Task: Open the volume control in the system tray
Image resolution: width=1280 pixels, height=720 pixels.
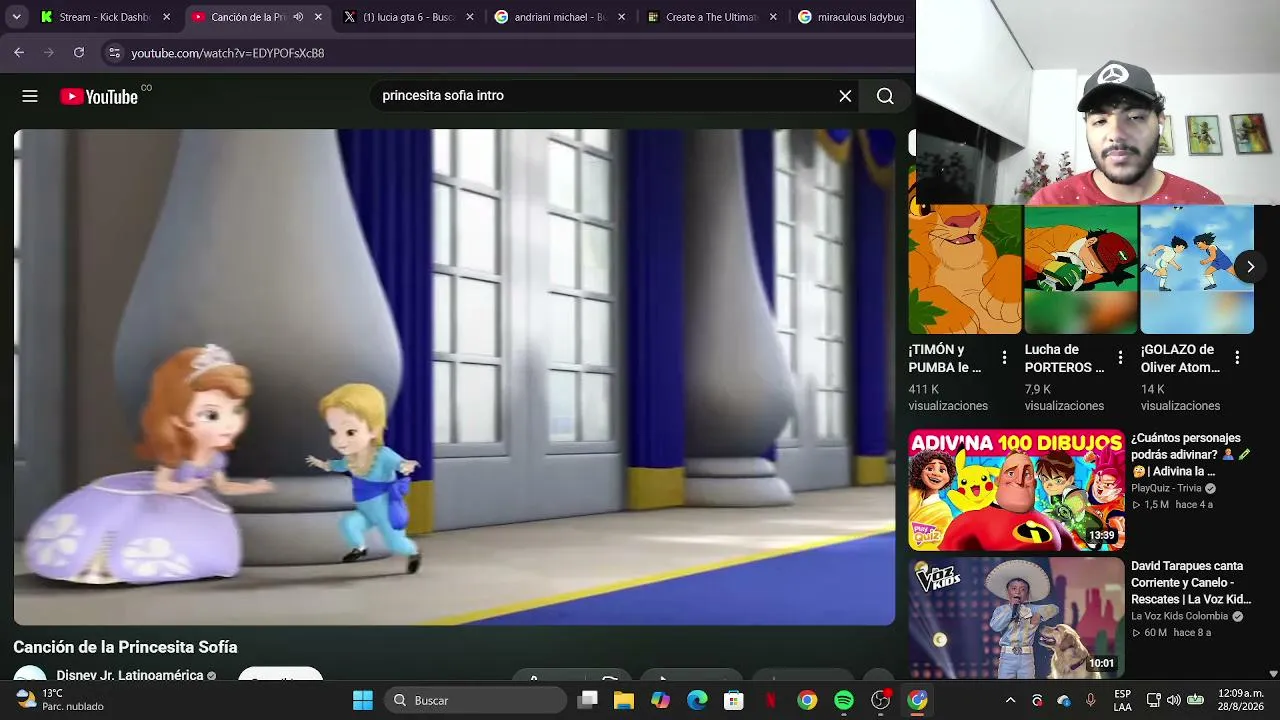Action: (1174, 700)
